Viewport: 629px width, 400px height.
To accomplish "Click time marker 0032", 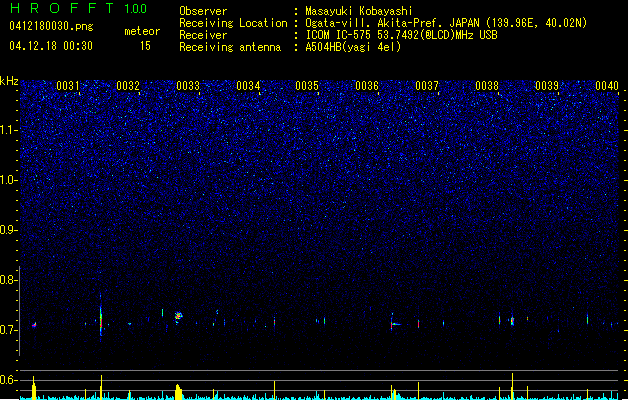I will pyautogui.click(x=128, y=86).
